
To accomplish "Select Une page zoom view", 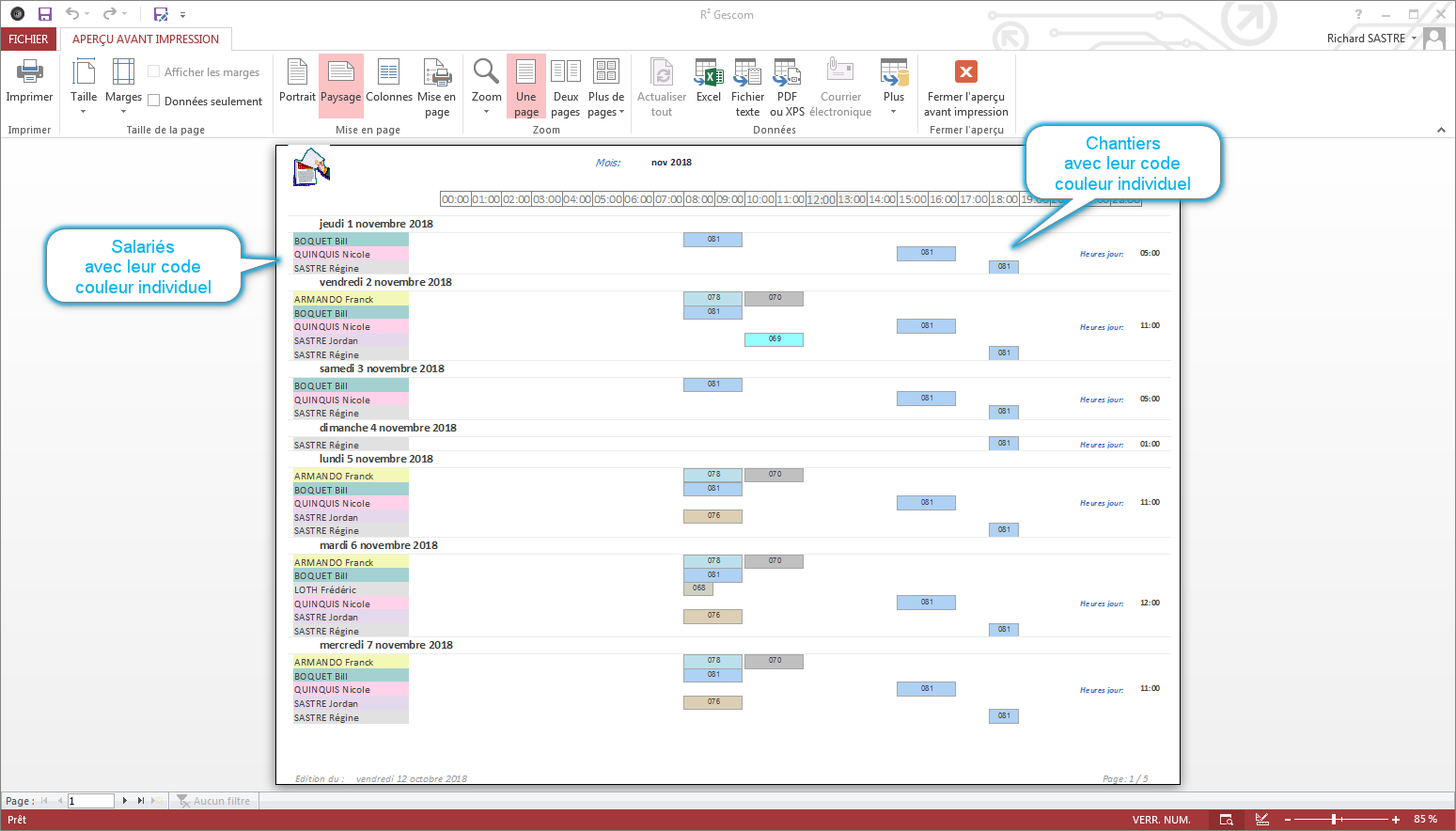I will (x=526, y=86).
